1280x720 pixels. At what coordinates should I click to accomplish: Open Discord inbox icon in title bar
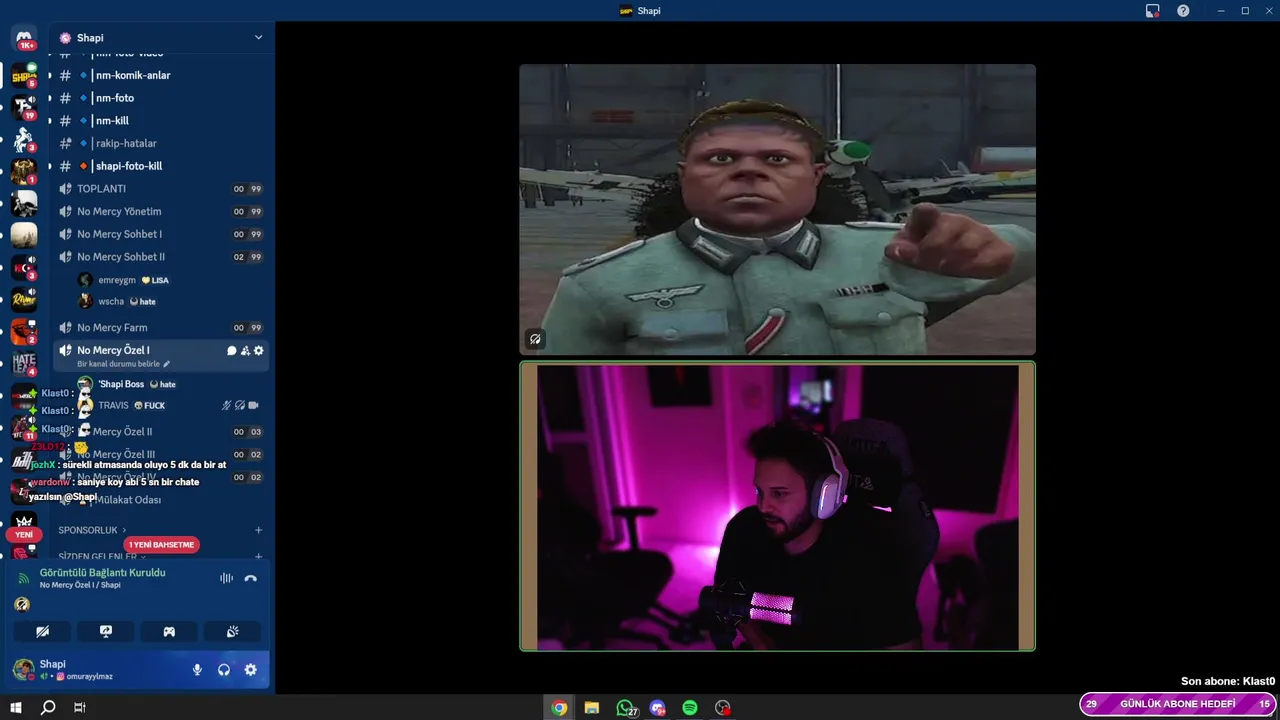point(1153,11)
